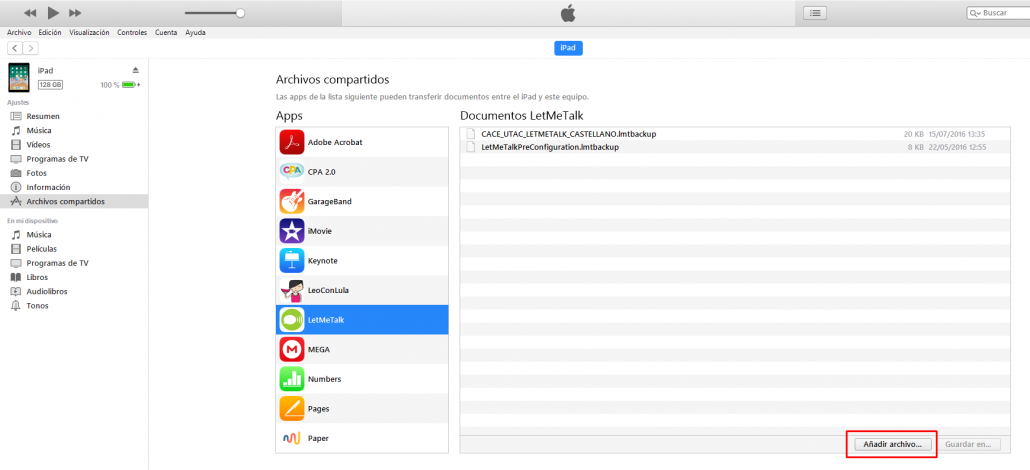
Task: Open the Visualización menu
Action: (x=89, y=32)
